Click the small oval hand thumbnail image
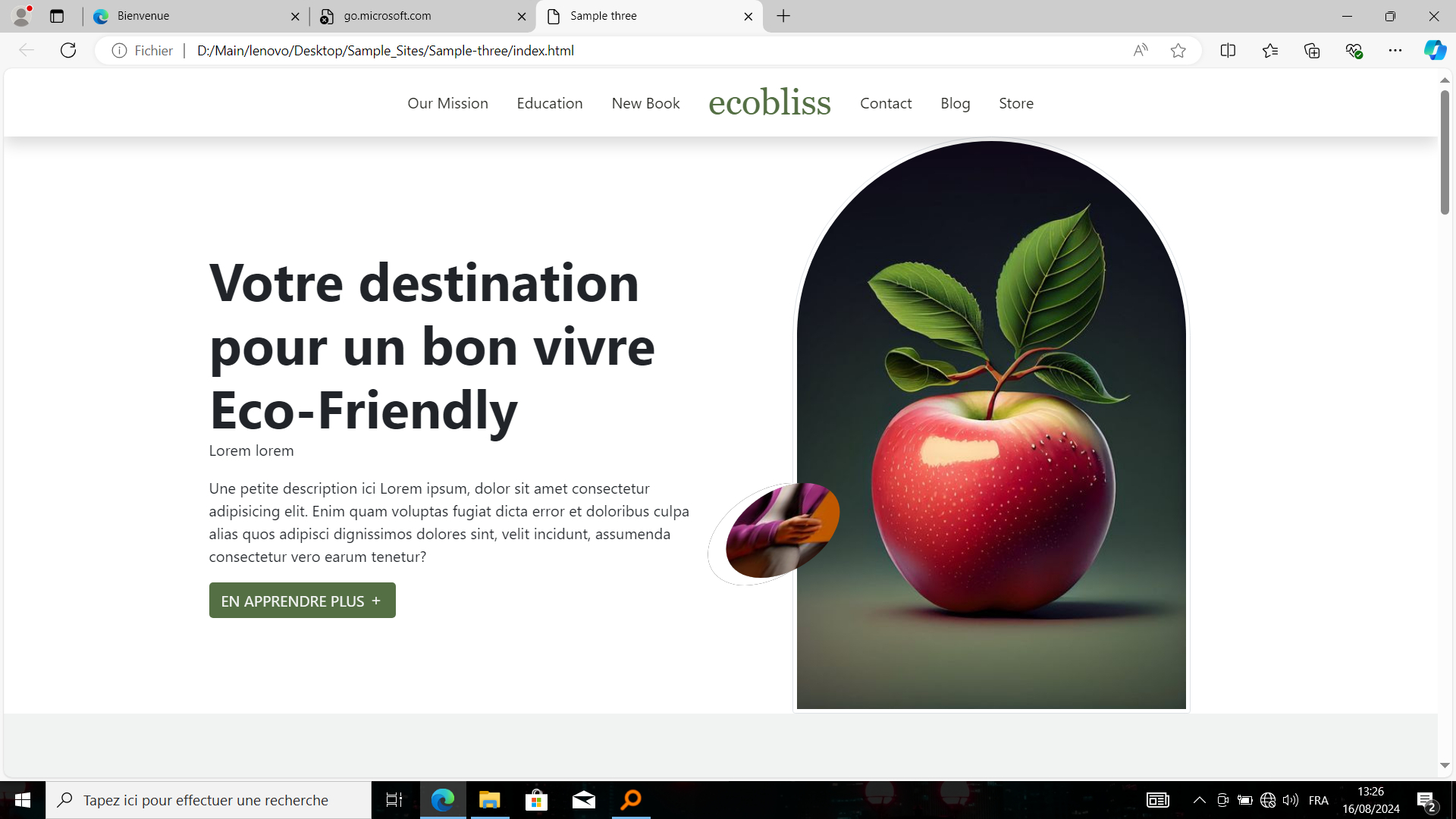The width and height of the screenshot is (1456, 819). tap(781, 531)
